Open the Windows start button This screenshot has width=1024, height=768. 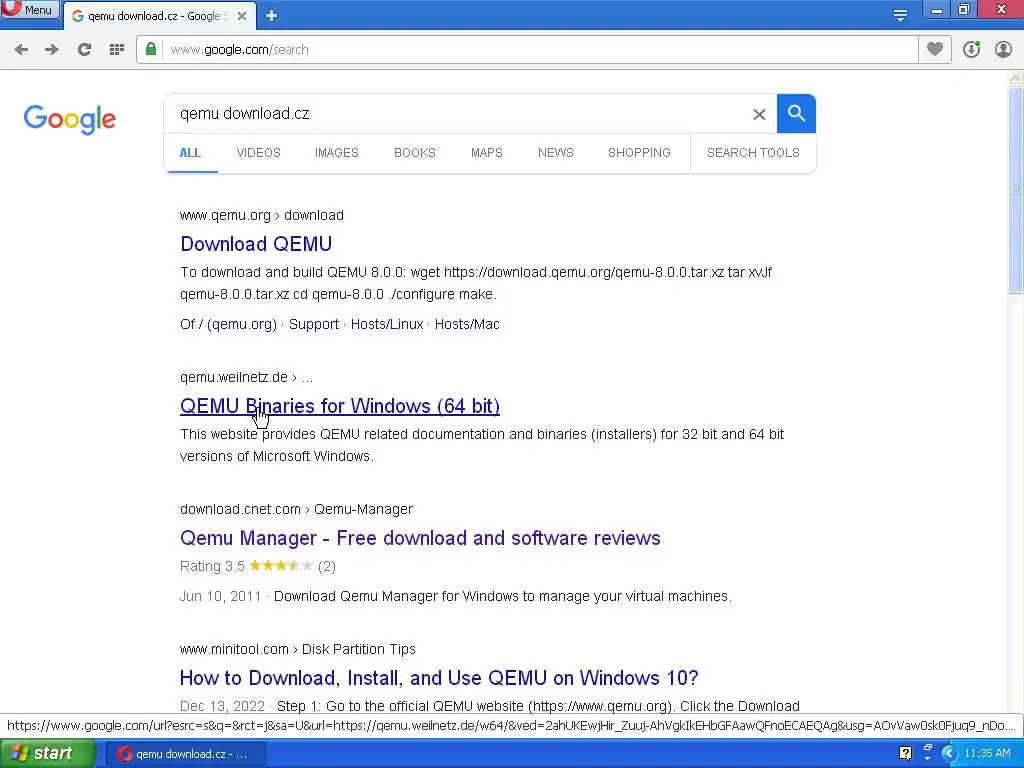(x=48, y=754)
